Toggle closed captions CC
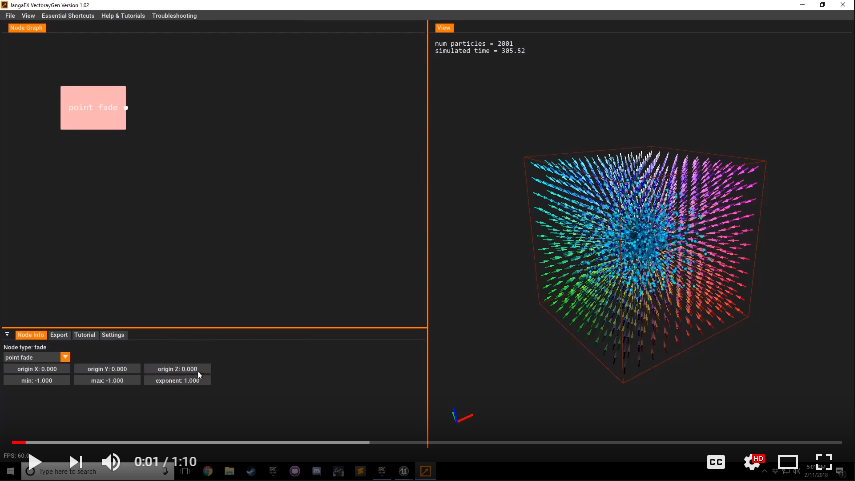 (715, 462)
